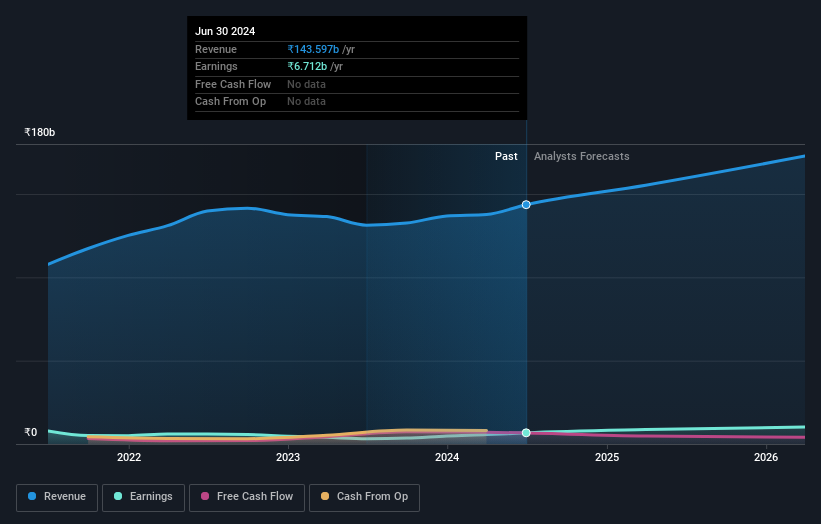Click the ₹6.712b earnings value
The image size is (821, 524).
tap(307, 66)
